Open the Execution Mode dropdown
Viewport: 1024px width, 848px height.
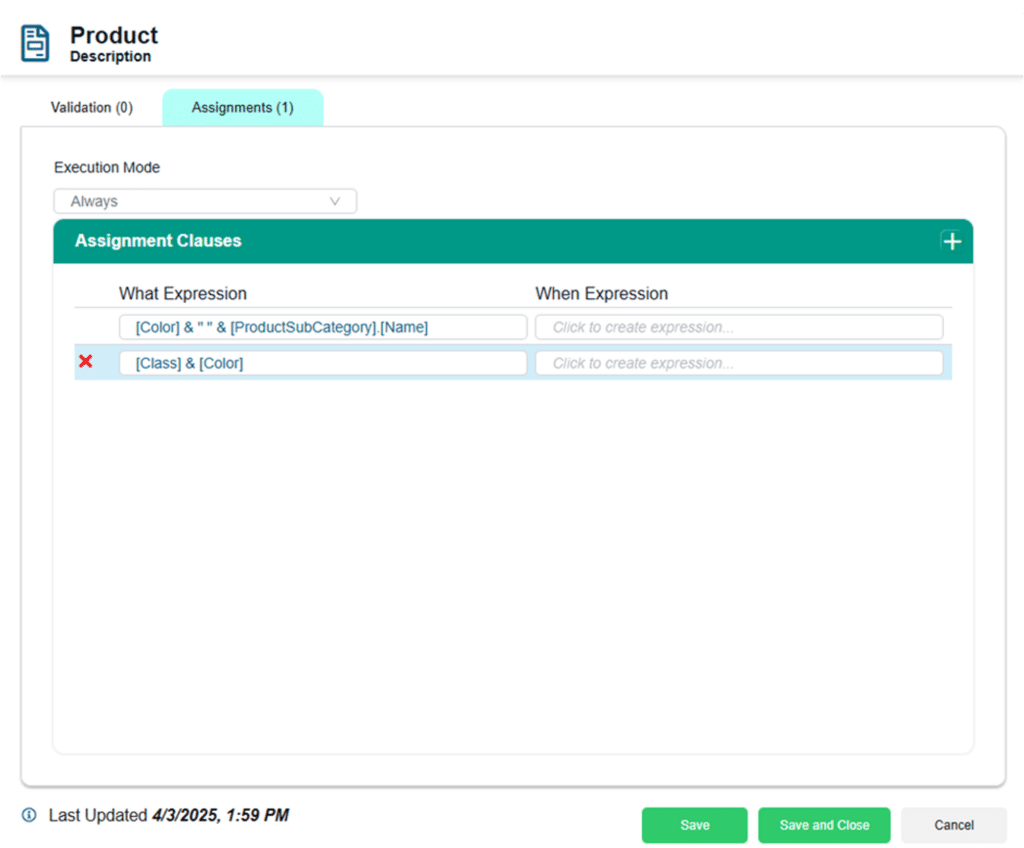205,201
